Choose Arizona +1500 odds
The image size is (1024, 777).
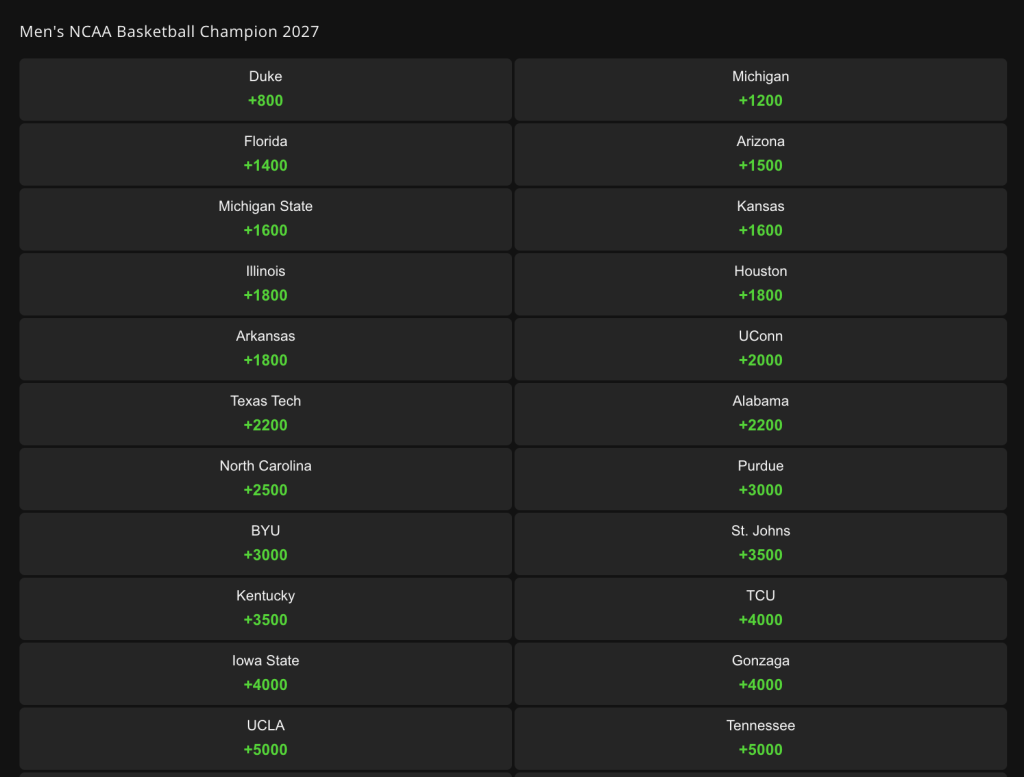[x=760, y=154]
